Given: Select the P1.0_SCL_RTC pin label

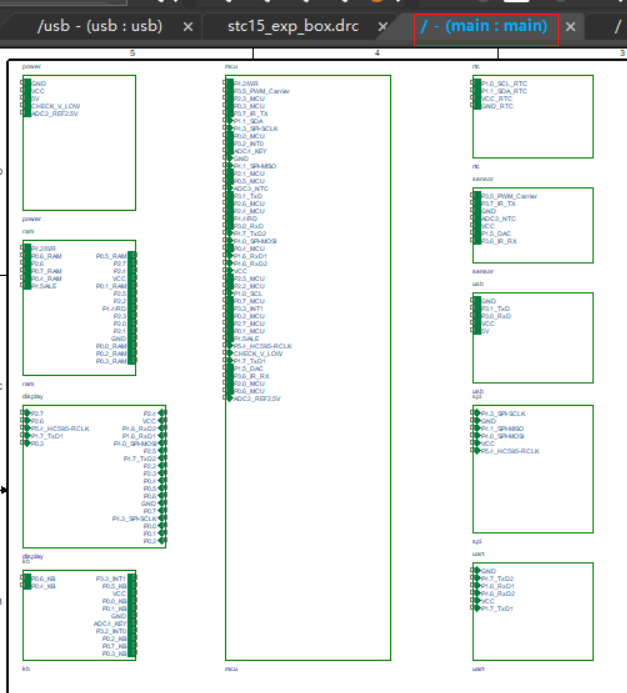Looking at the screenshot, I should click(504, 84).
